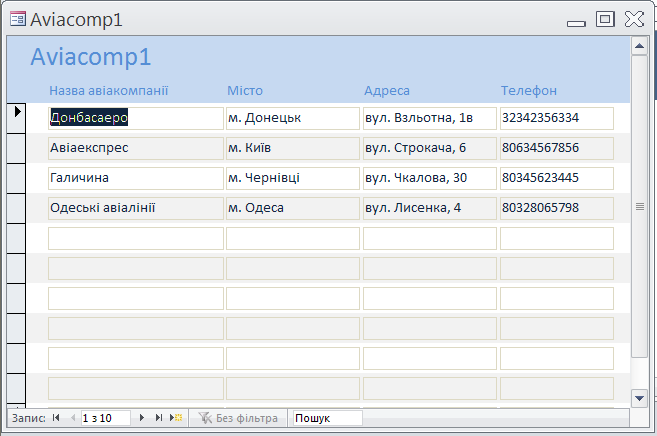The width and height of the screenshot is (657, 436).
Task: Click the 'Запис:' navigator label
Action: point(28,418)
